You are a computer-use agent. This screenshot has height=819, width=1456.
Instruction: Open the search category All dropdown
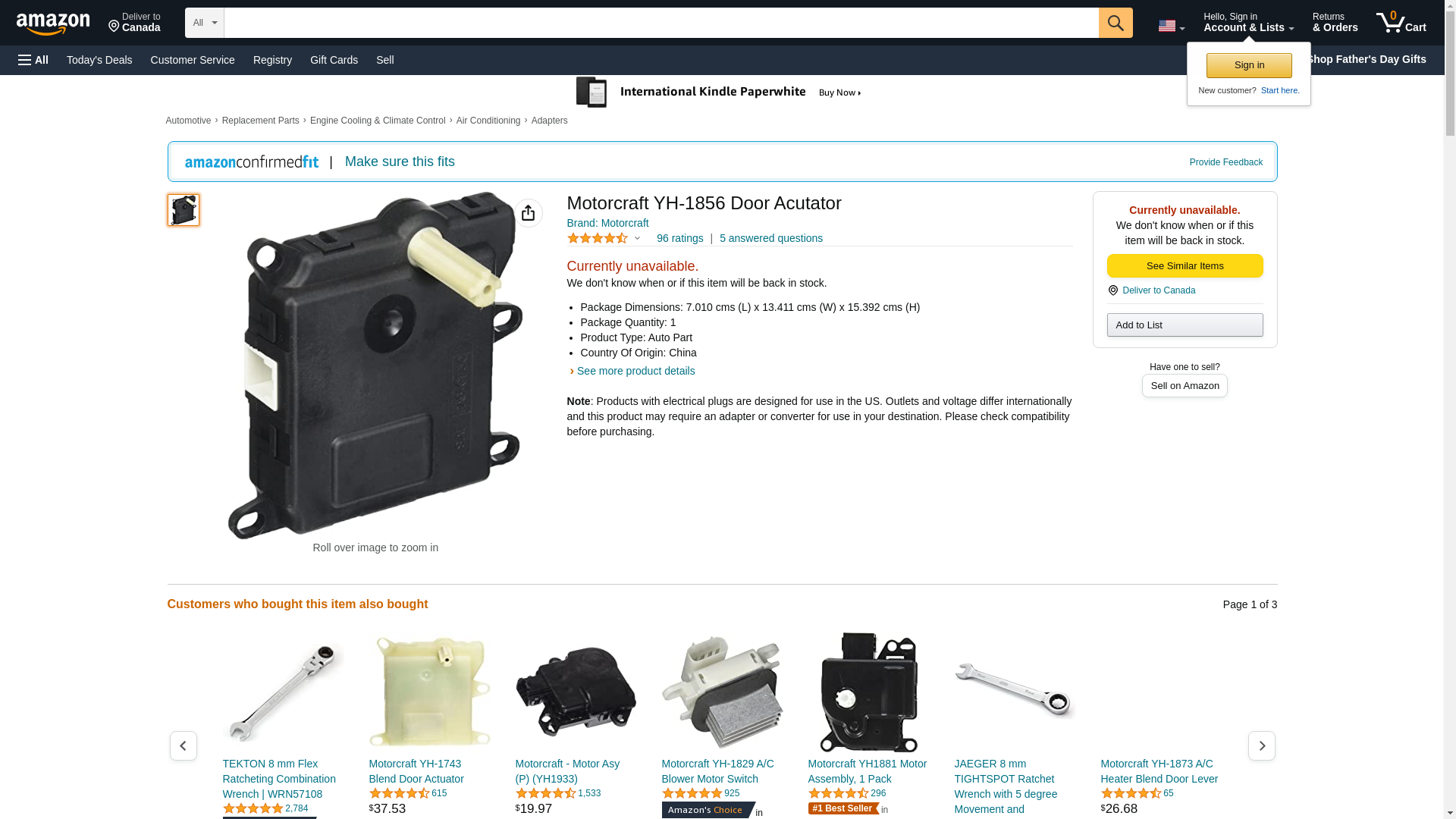[x=205, y=23]
